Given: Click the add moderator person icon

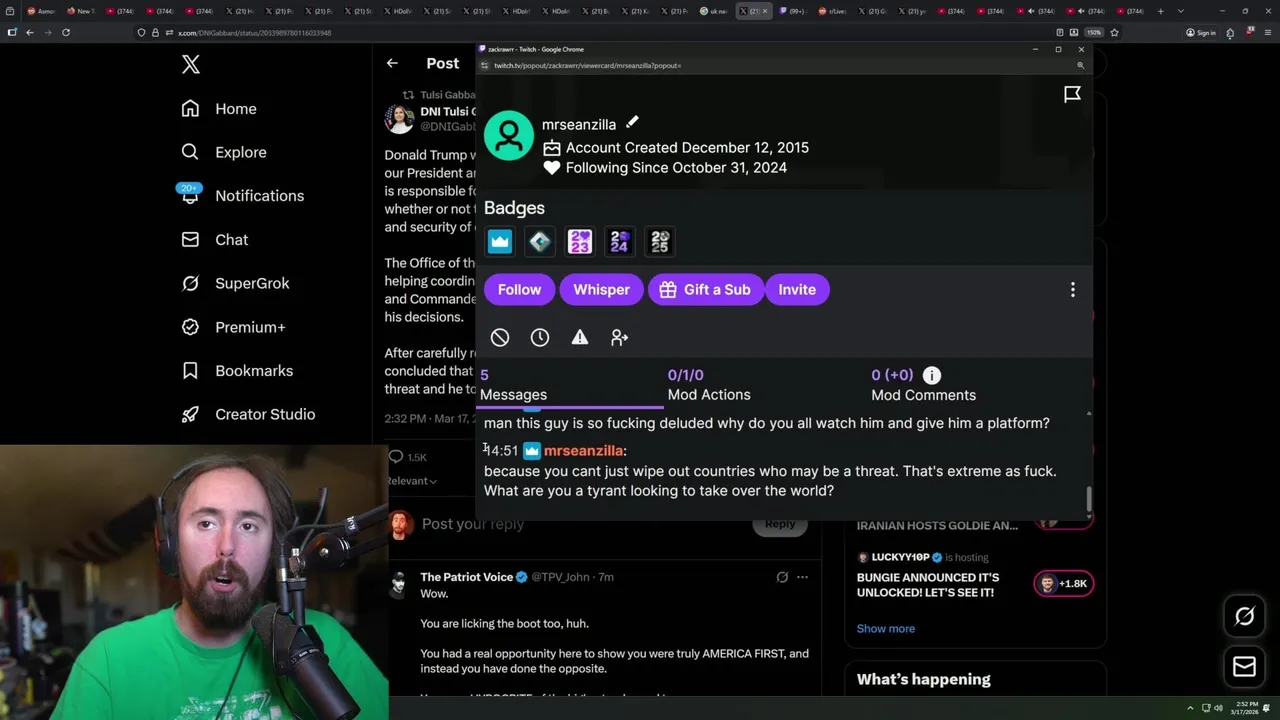Looking at the screenshot, I should (x=620, y=338).
